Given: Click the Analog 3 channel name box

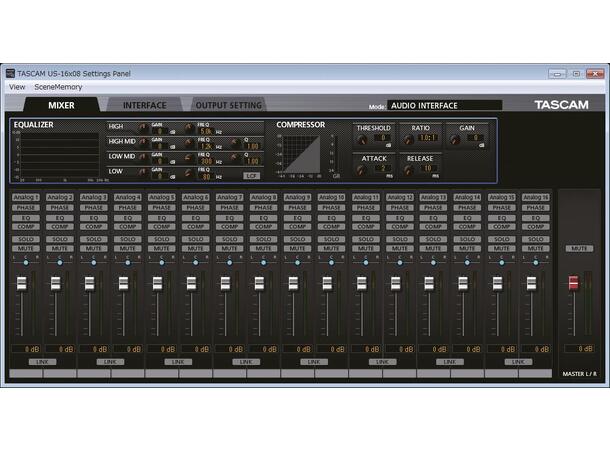Looking at the screenshot, I should point(94,373).
